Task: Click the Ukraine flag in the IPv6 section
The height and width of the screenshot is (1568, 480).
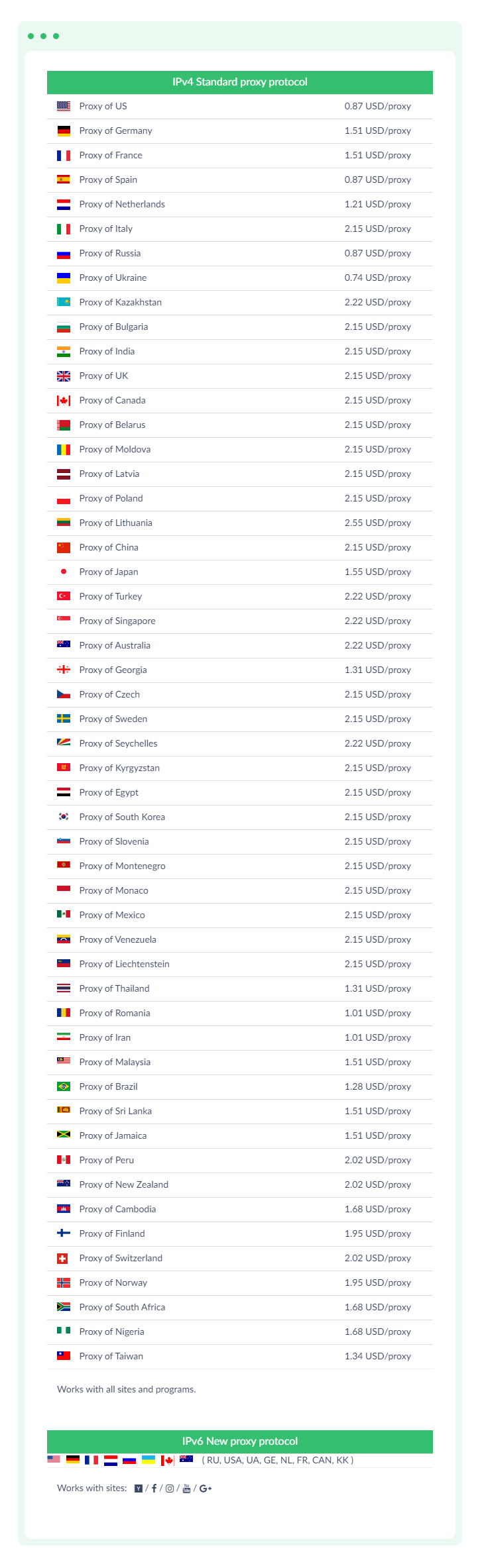Action: pos(149,1459)
